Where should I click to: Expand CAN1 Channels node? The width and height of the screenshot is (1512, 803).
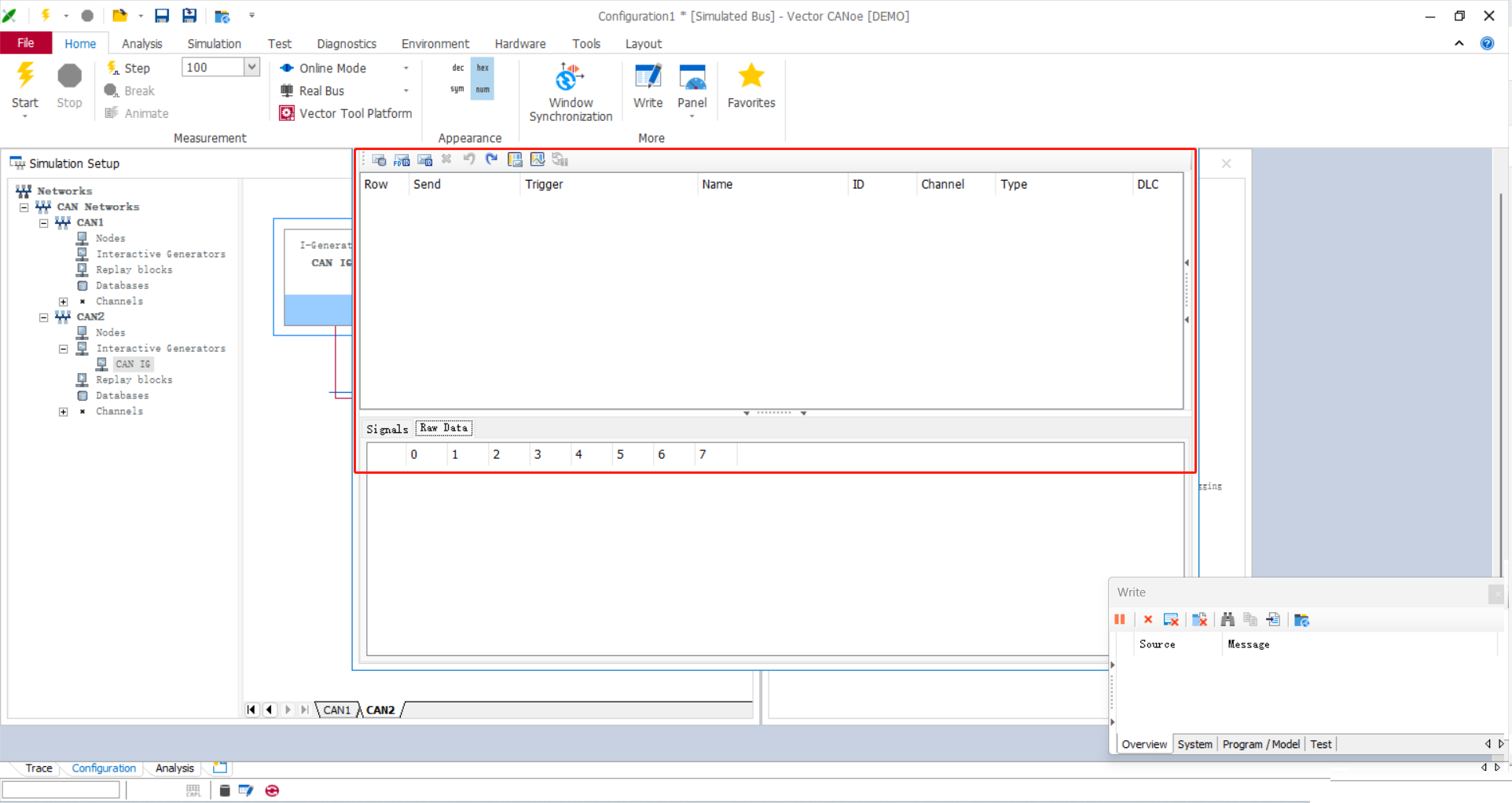64,302
